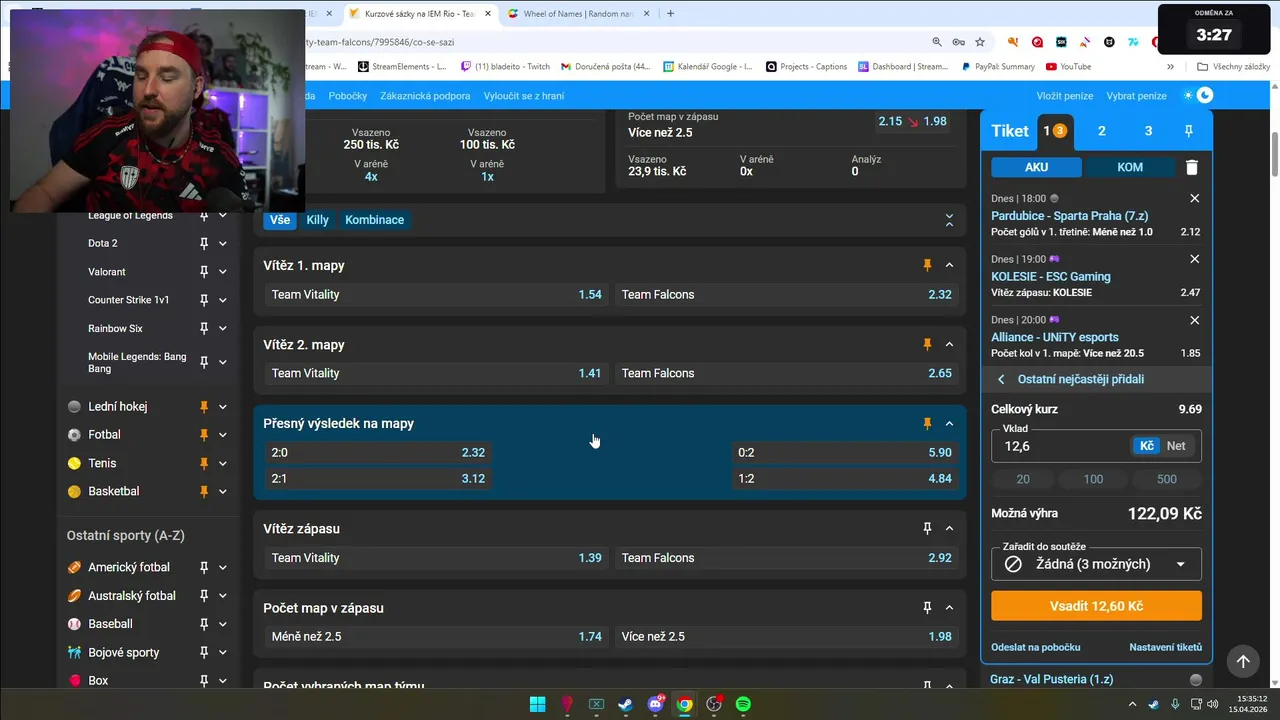This screenshot has width=1280, height=720.
Task: Open Zákaznická podpora menu item
Action: tap(425, 96)
